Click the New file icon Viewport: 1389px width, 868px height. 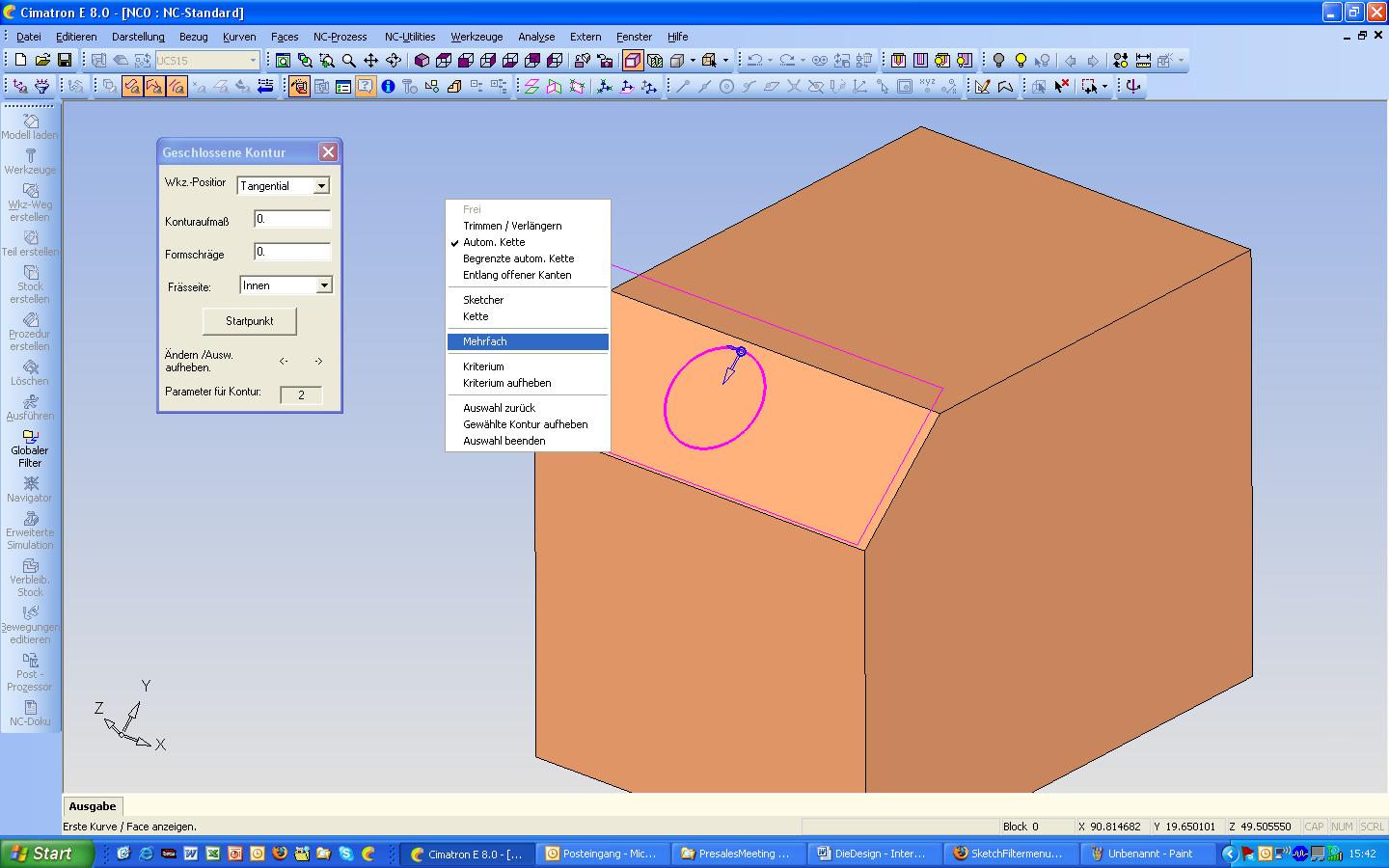(x=20, y=60)
